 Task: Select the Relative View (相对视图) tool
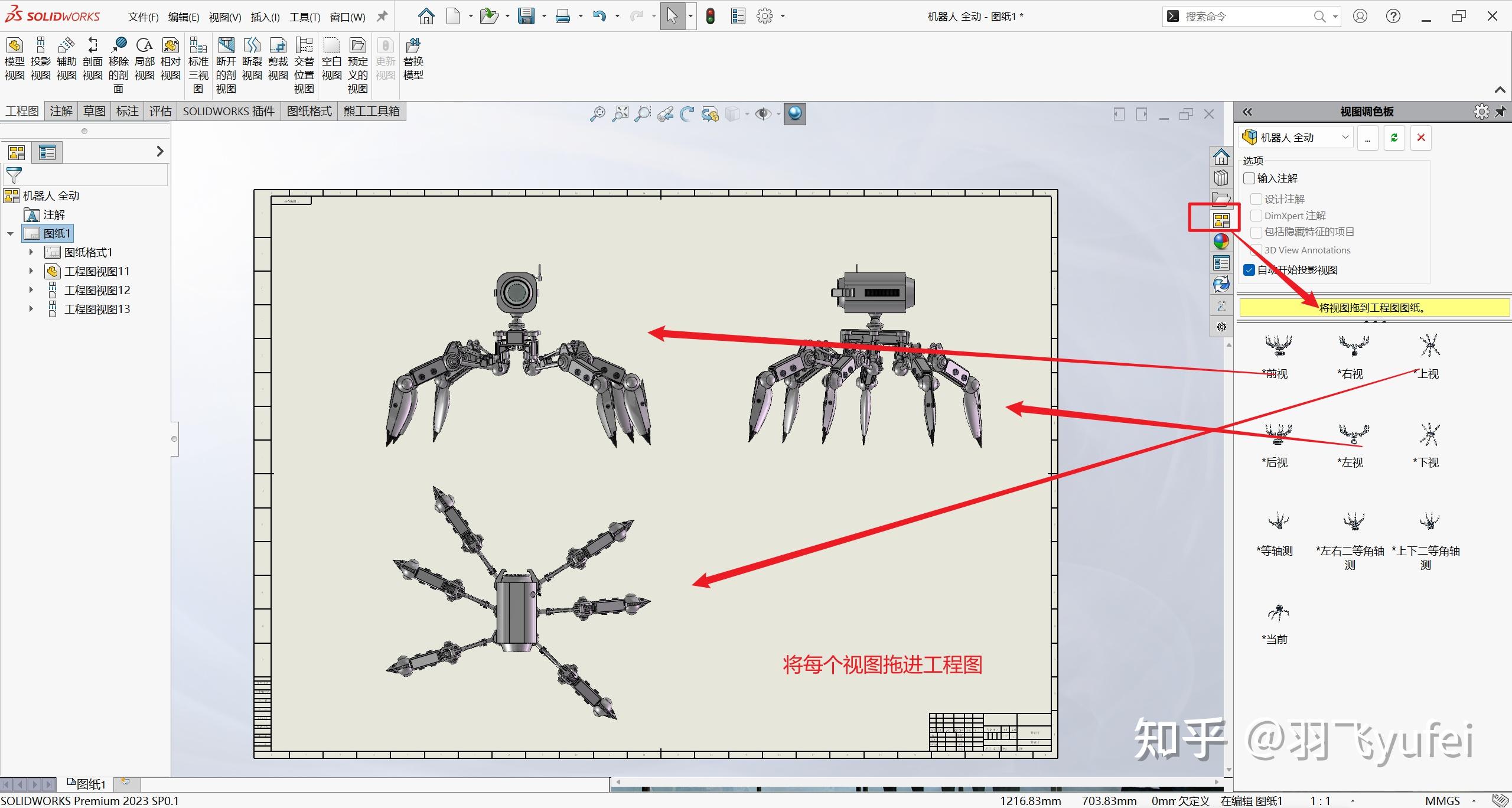(x=171, y=59)
